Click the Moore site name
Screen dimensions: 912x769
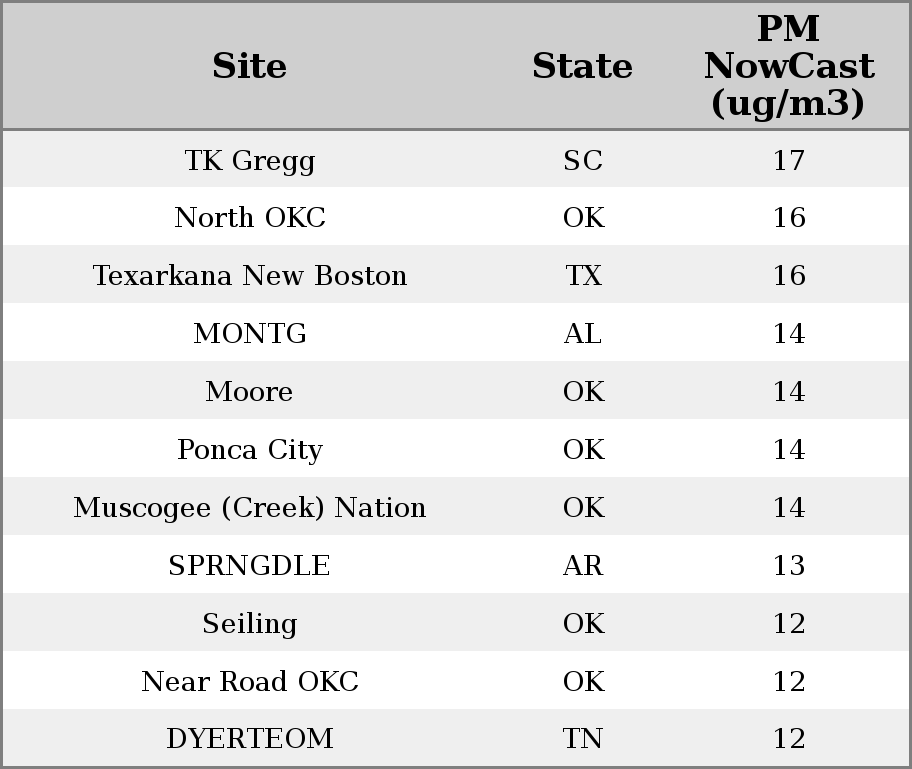(x=250, y=392)
